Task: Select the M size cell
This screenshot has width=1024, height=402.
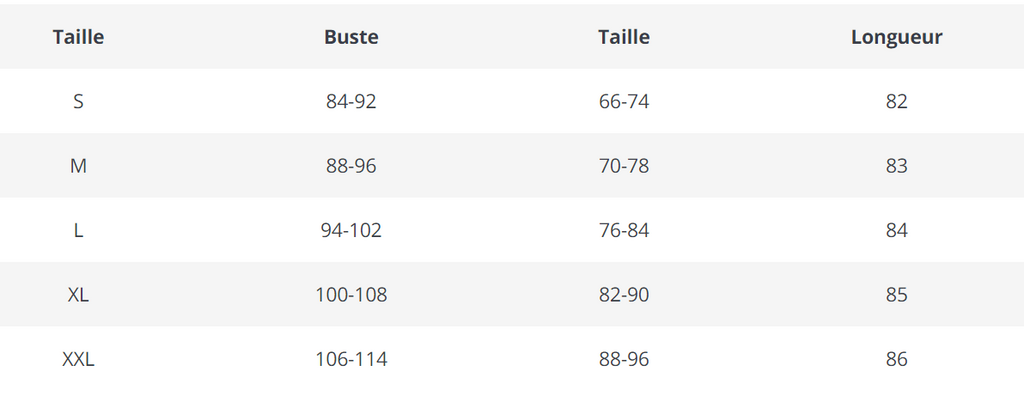Action: click(78, 166)
